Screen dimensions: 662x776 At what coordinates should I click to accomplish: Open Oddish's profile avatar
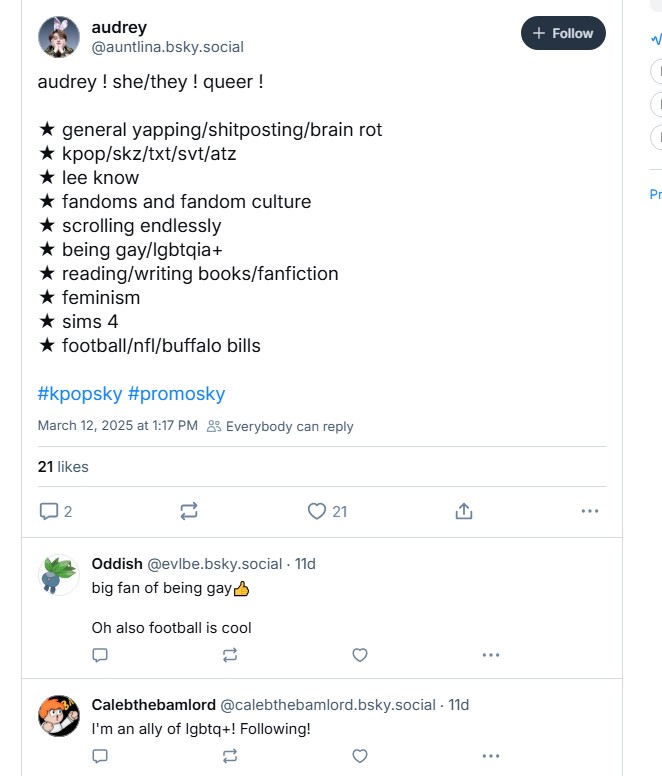click(x=59, y=576)
